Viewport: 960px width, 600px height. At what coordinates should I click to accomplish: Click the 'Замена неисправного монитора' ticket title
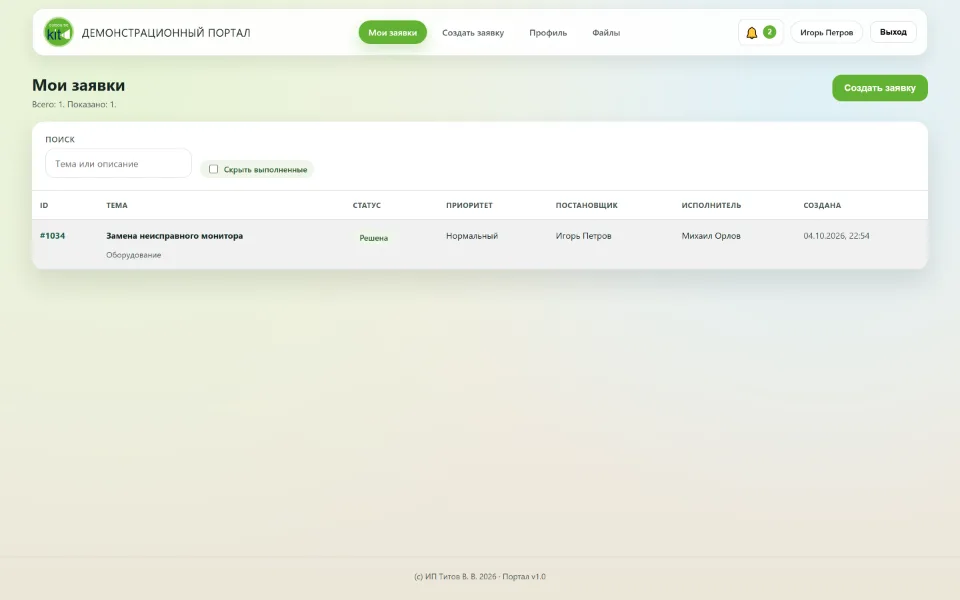tap(174, 236)
